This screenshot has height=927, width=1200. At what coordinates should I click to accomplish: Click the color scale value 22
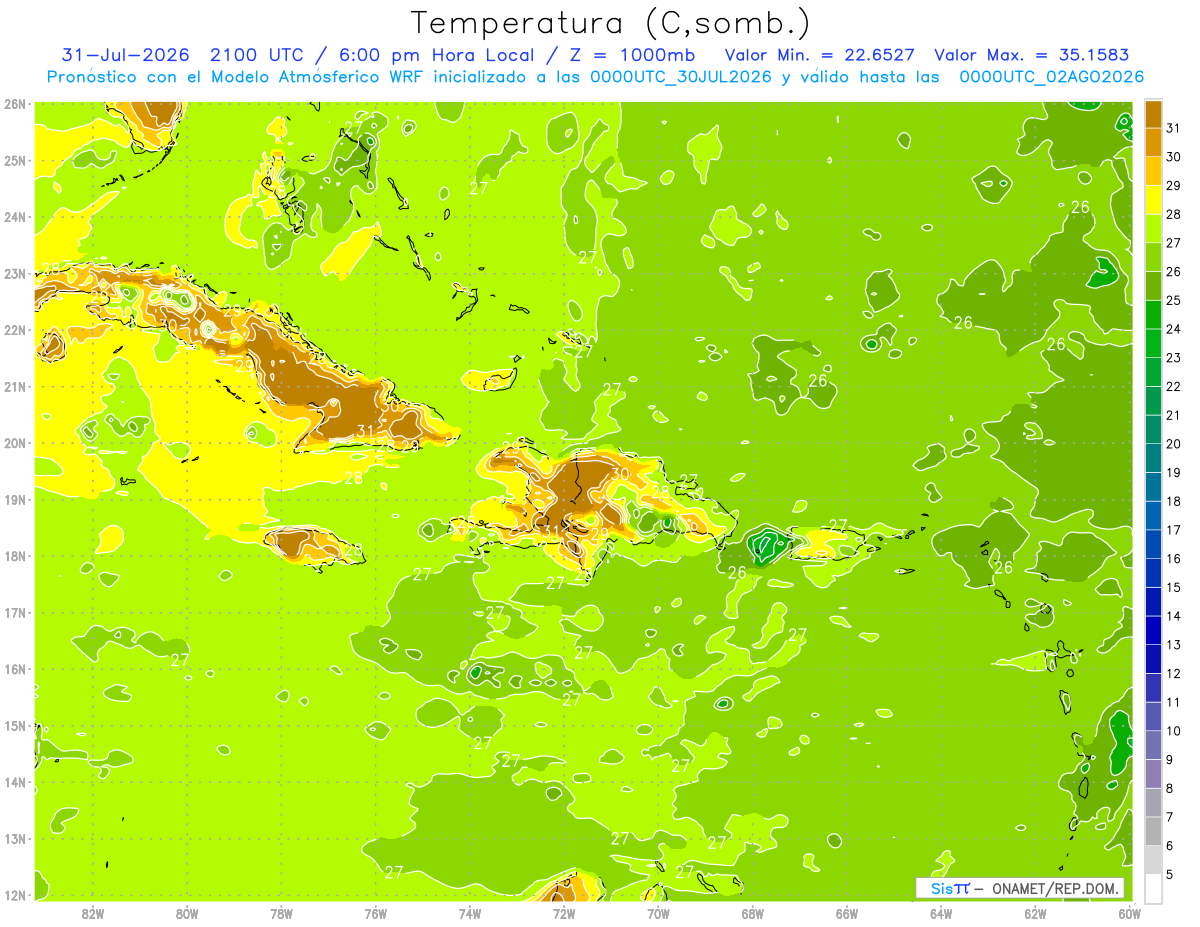(1174, 386)
